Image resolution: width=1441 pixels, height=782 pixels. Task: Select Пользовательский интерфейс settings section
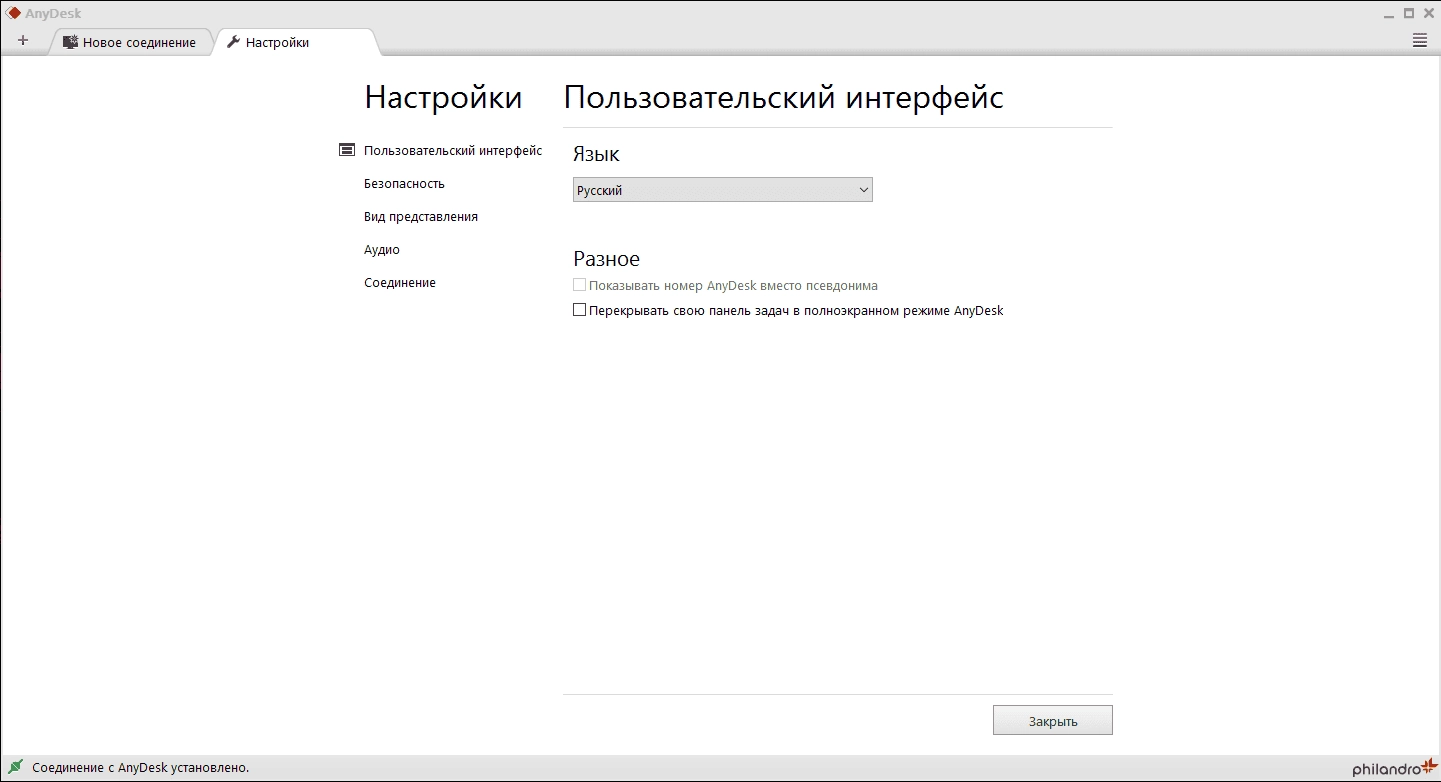click(x=453, y=151)
